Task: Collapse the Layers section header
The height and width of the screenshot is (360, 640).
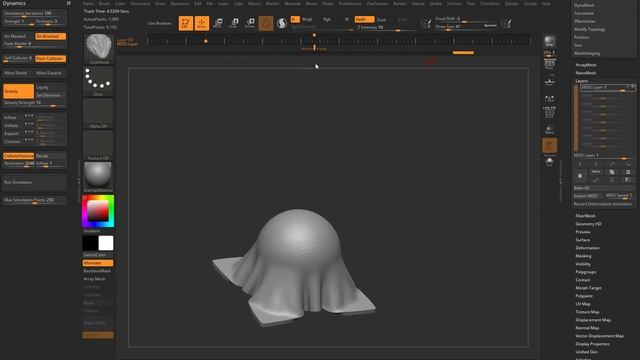Action: (x=582, y=81)
